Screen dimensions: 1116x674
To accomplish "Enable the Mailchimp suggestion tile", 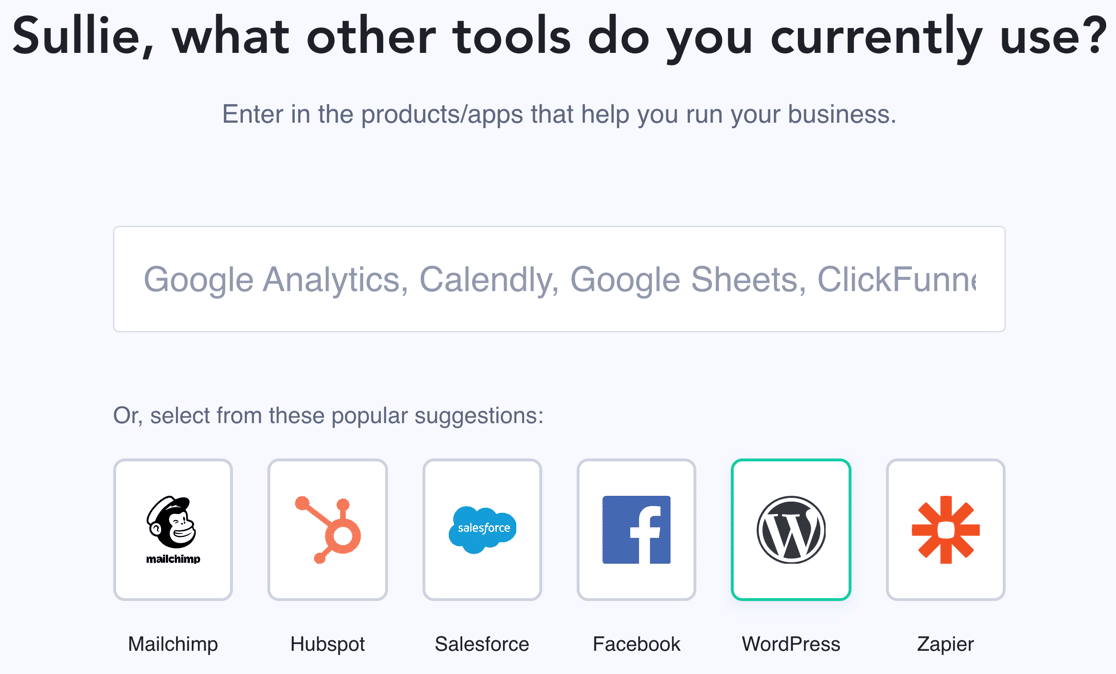I will (x=173, y=580).
